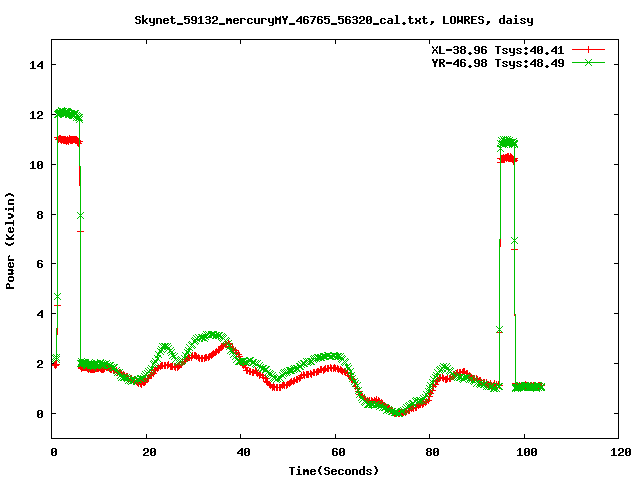Click the y-axis tick label 12
The width and height of the screenshot is (640, 480).
(x=36, y=115)
